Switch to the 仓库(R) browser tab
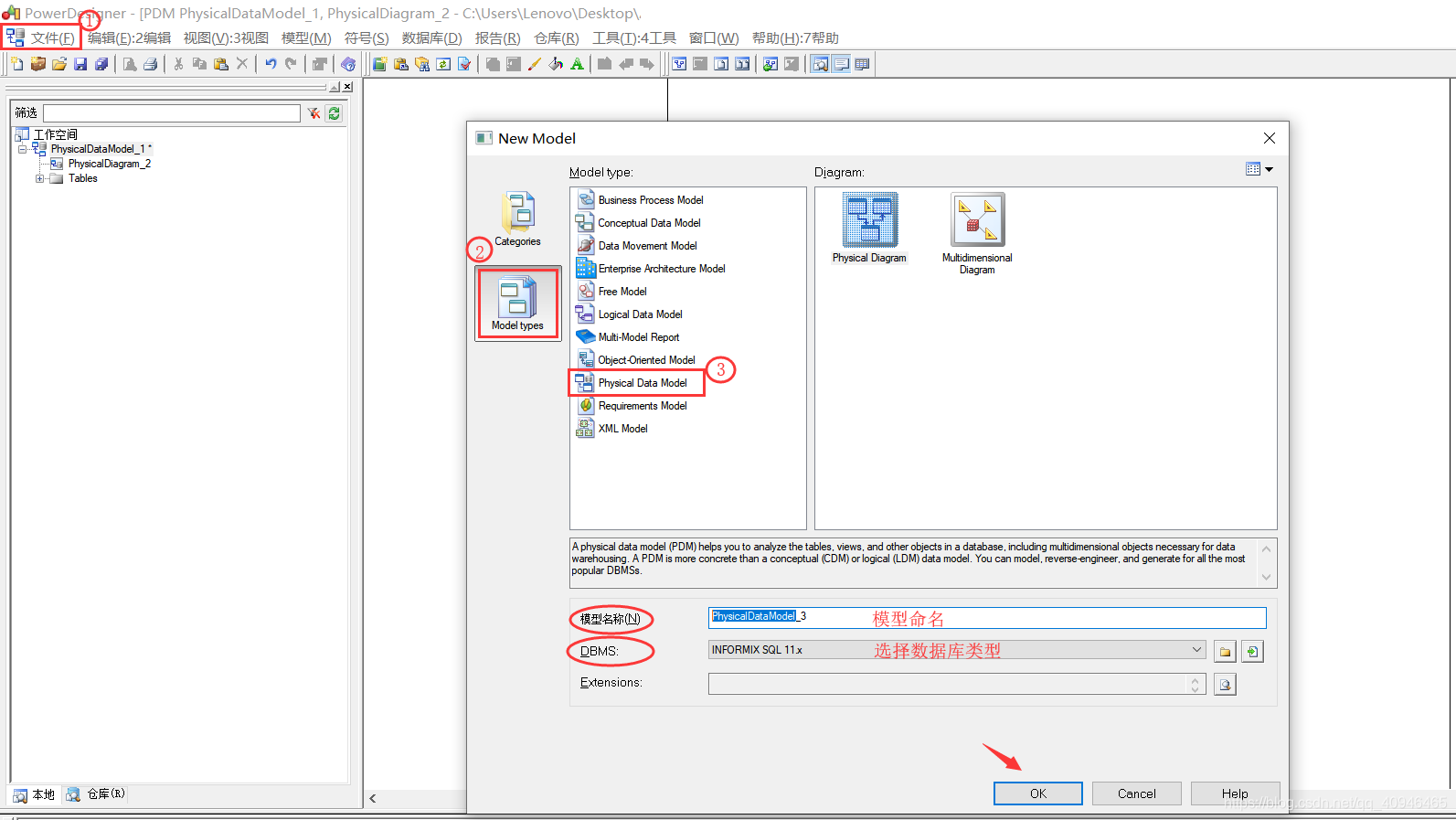 tap(96, 794)
